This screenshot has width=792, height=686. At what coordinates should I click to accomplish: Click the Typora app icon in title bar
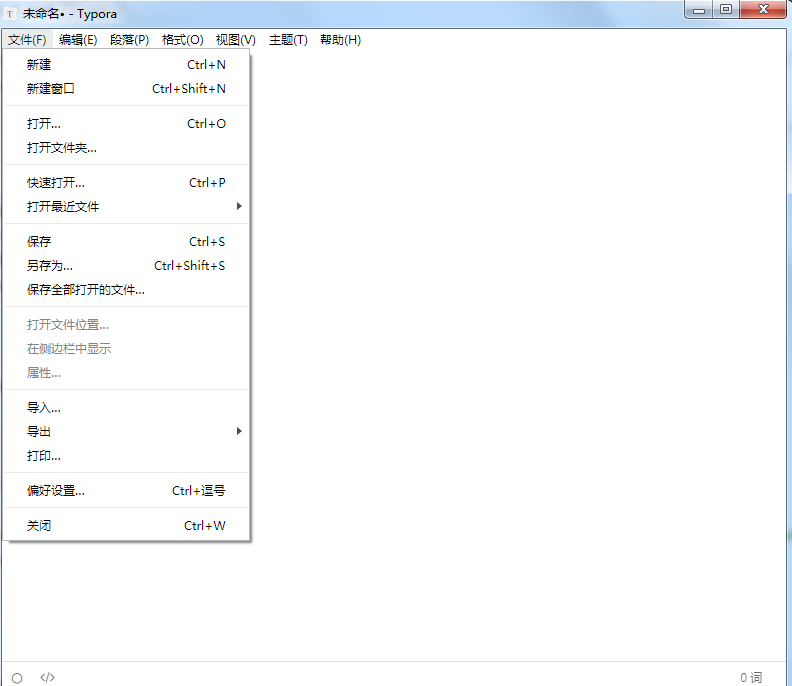pos(10,14)
